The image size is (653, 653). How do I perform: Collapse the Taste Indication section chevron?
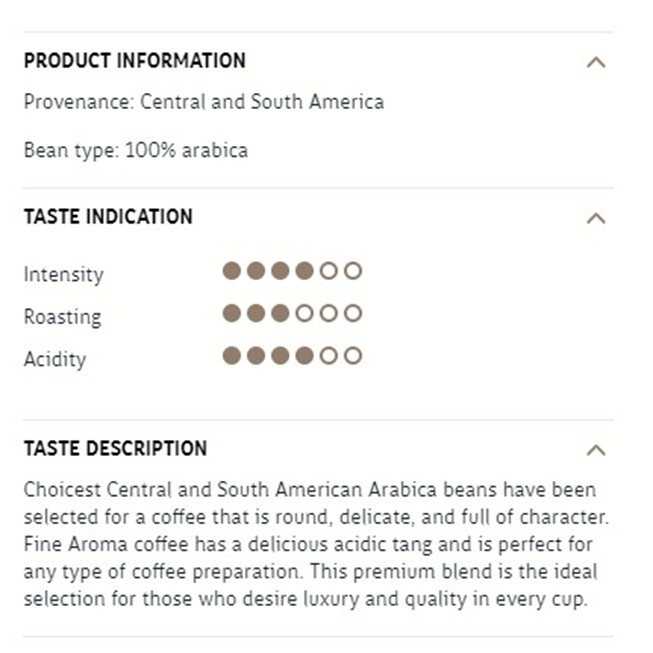[x=596, y=218]
